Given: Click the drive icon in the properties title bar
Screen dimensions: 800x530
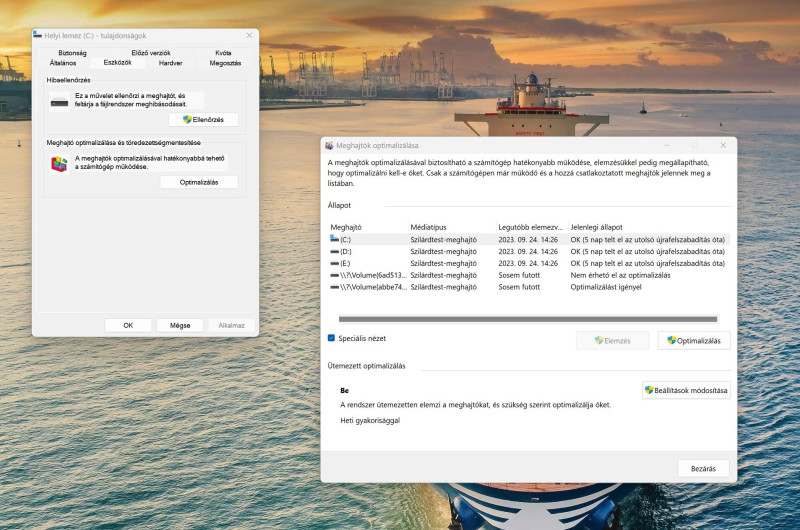Looking at the screenshot, I should pyautogui.click(x=37, y=35).
